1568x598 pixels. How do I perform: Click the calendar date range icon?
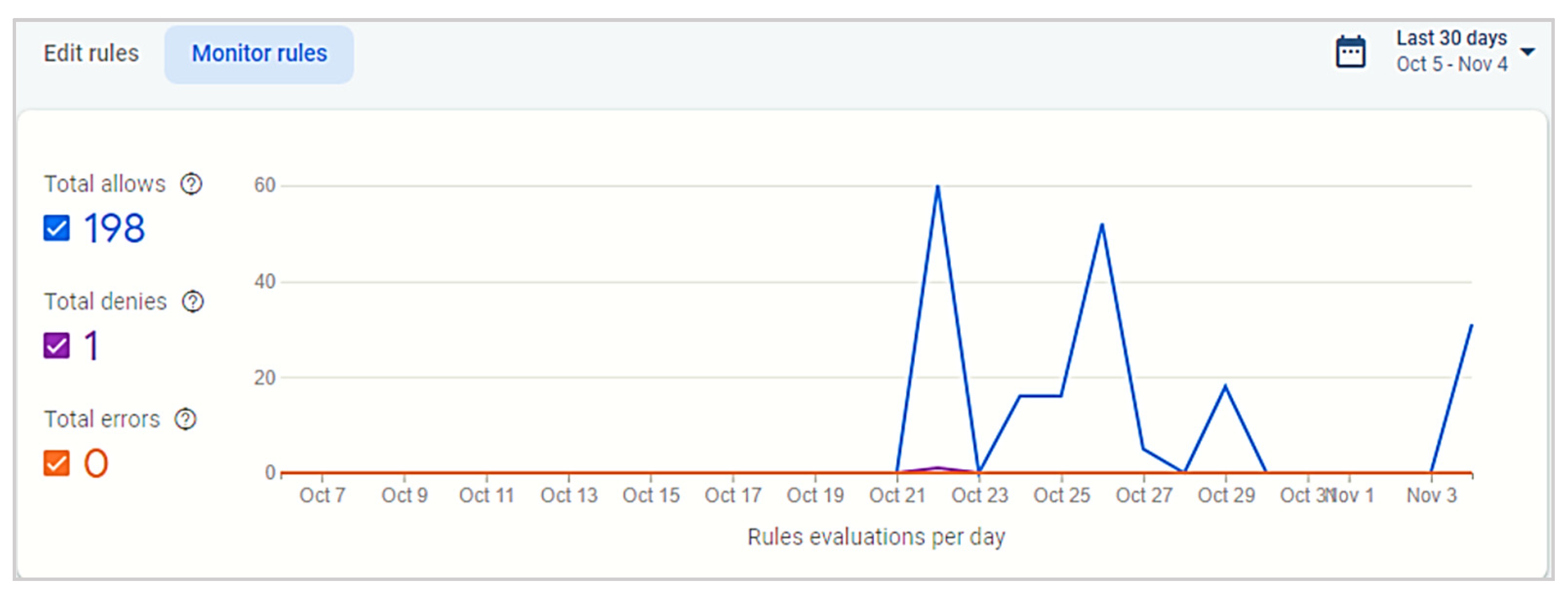coord(1350,52)
